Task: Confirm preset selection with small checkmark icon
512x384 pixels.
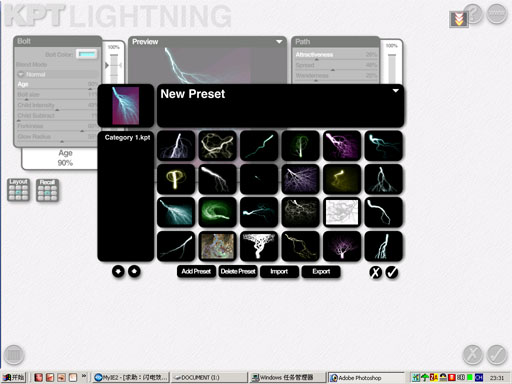Action: click(x=392, y=272)
